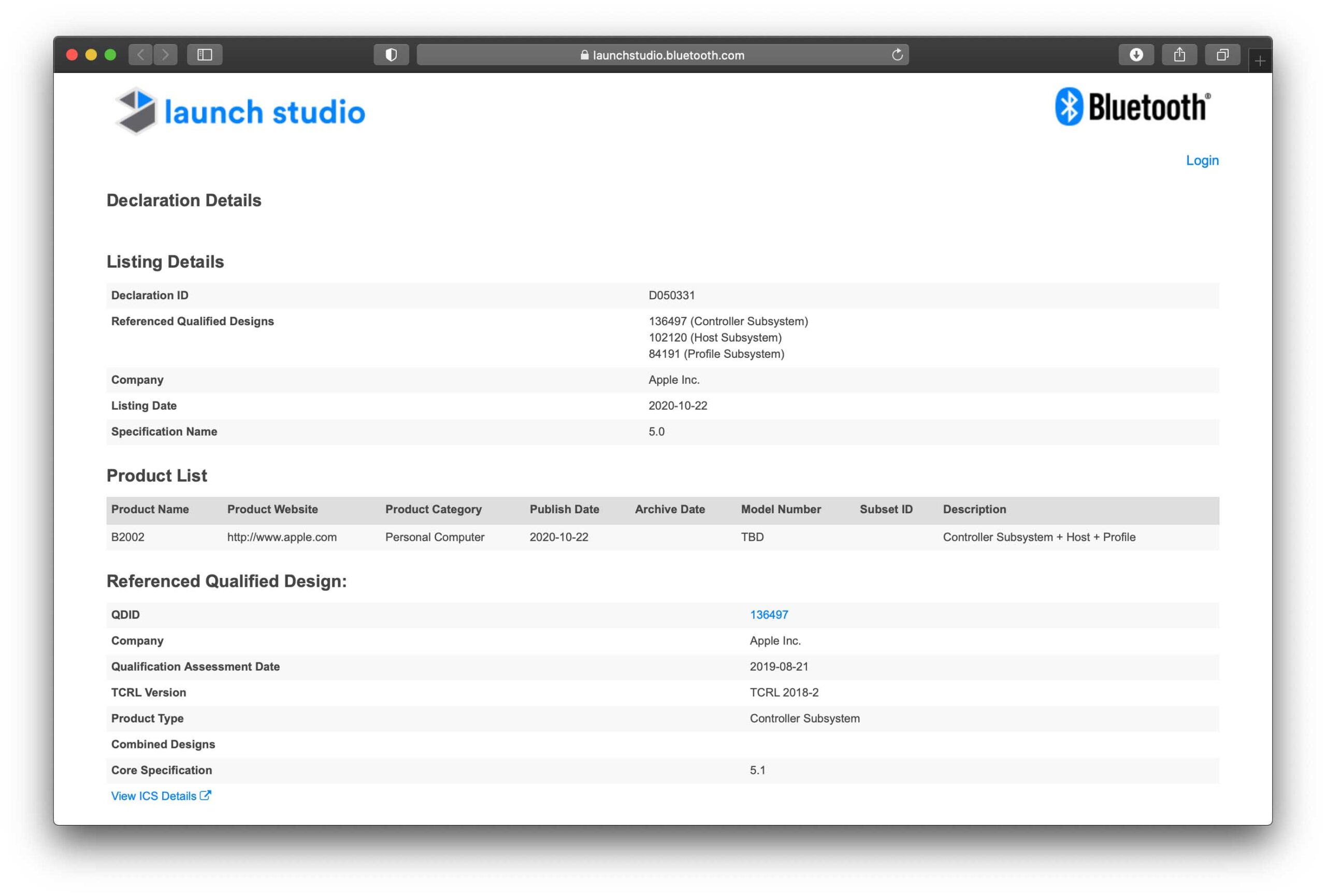Click the Publish Date column header

click(564, 509)
